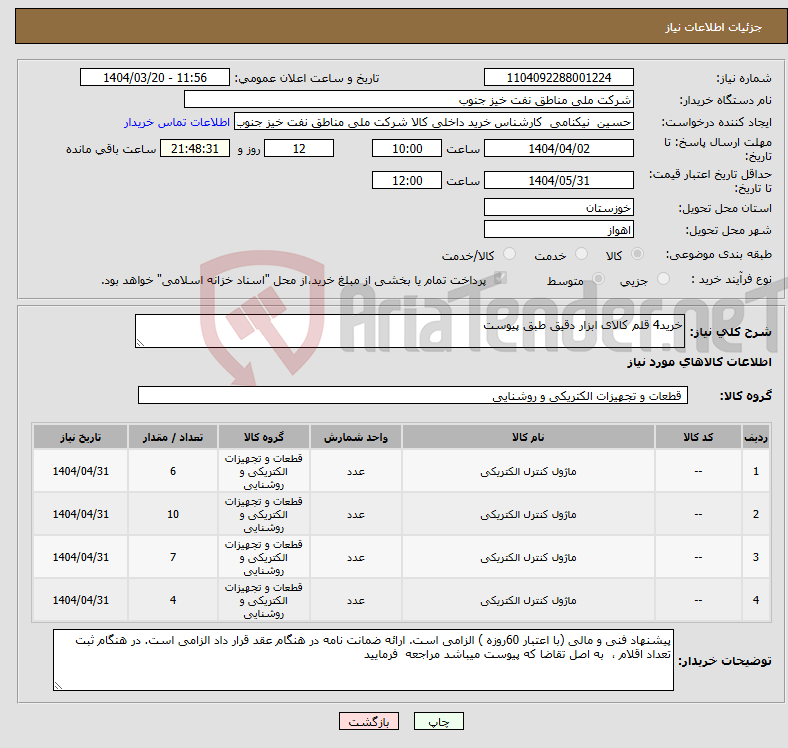Click the کد کالا column header
788x748 pixels.
click(698, 437)
